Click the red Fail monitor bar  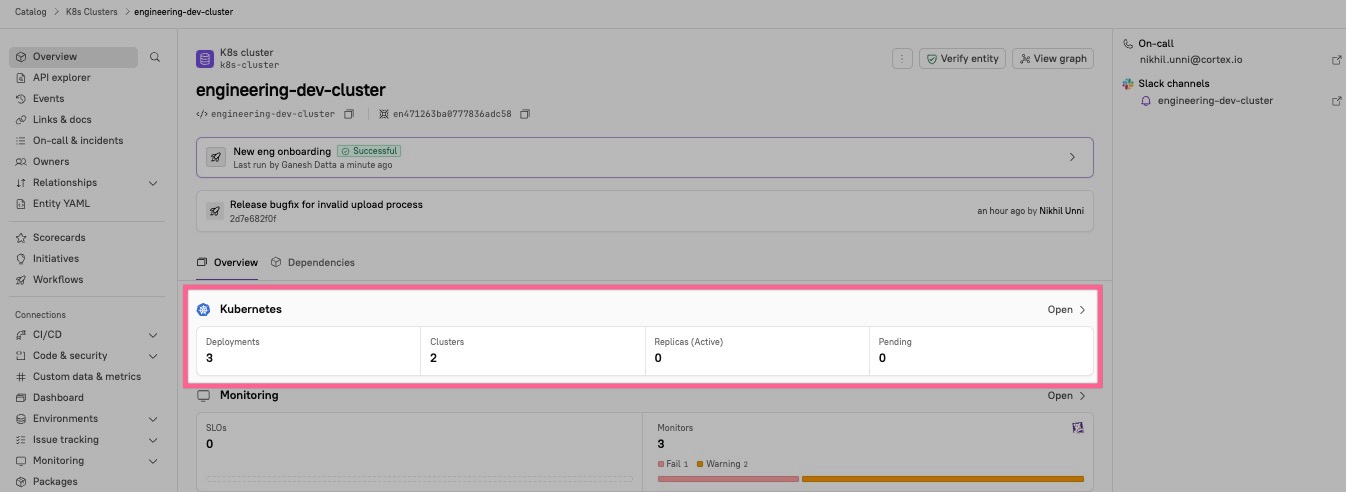click(x=728, y=479)
